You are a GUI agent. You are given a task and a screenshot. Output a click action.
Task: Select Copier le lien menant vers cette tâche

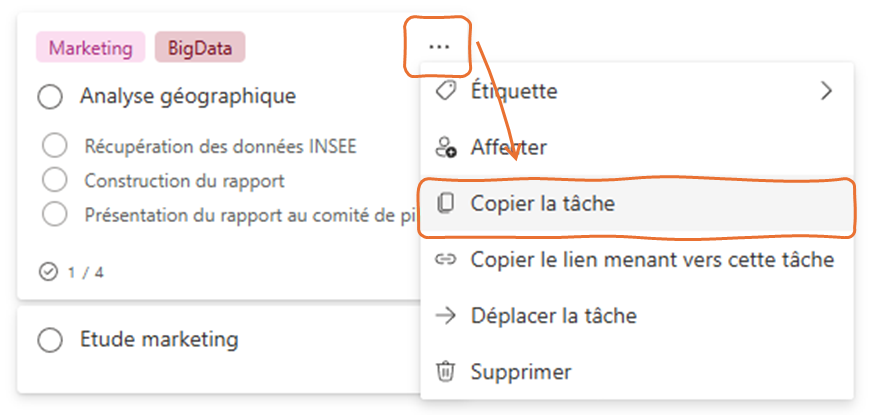[652, 260]
